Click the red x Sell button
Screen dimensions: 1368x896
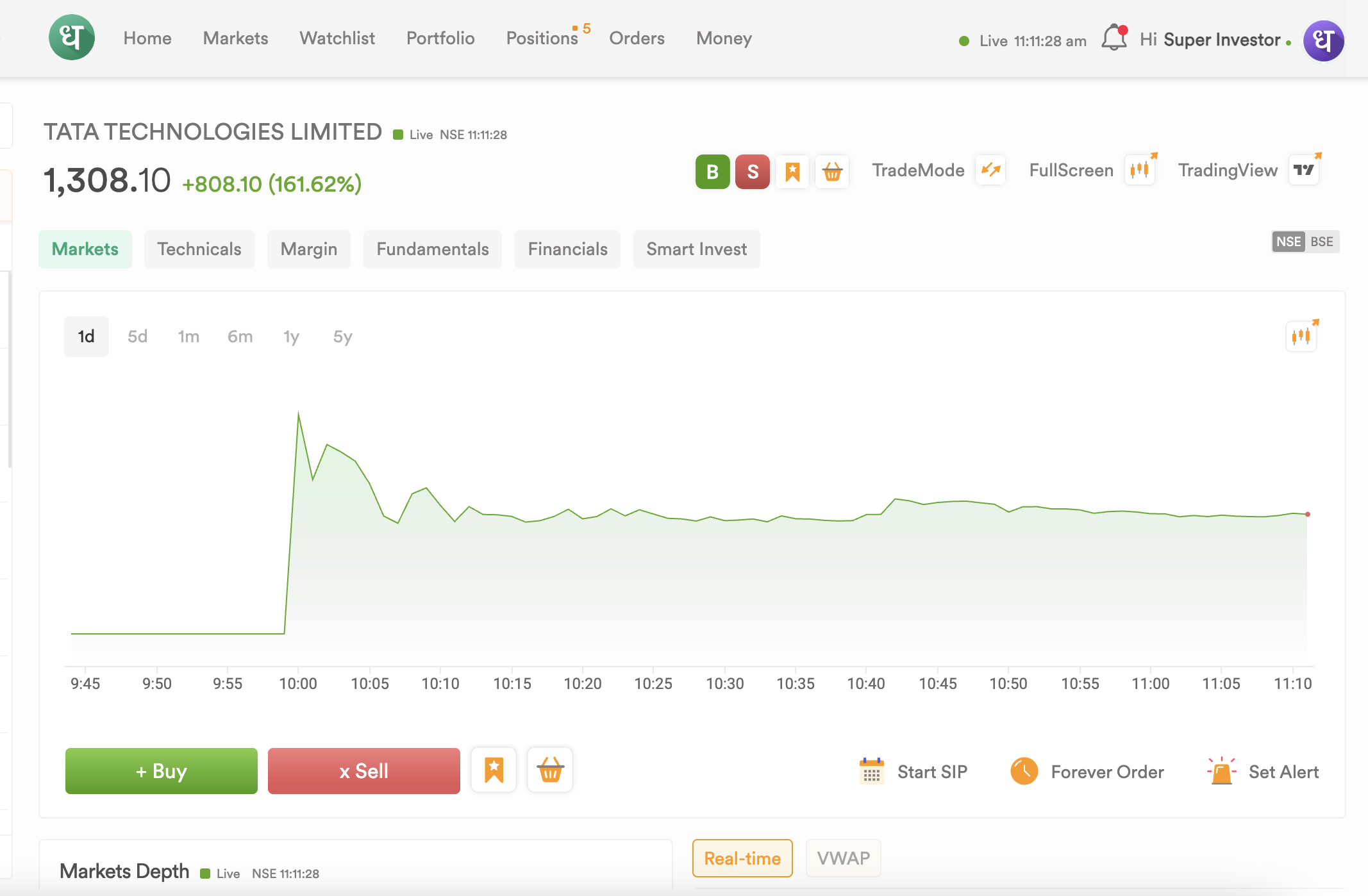click(x=364, y=771)
